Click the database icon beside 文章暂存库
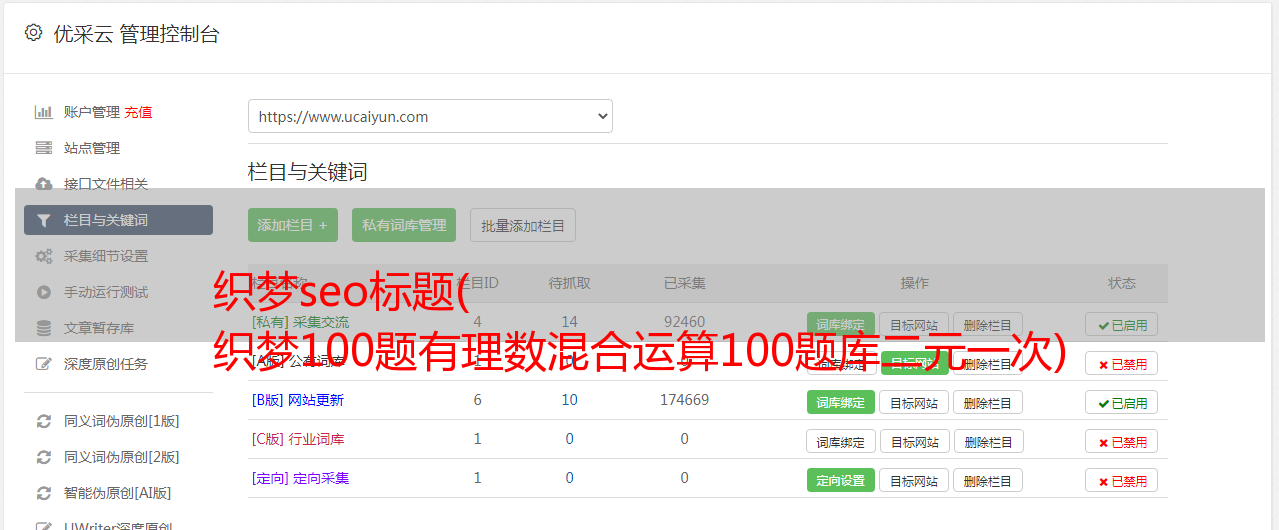The width and height of the screenshot is (1279, 530). (x=43, y=328)
